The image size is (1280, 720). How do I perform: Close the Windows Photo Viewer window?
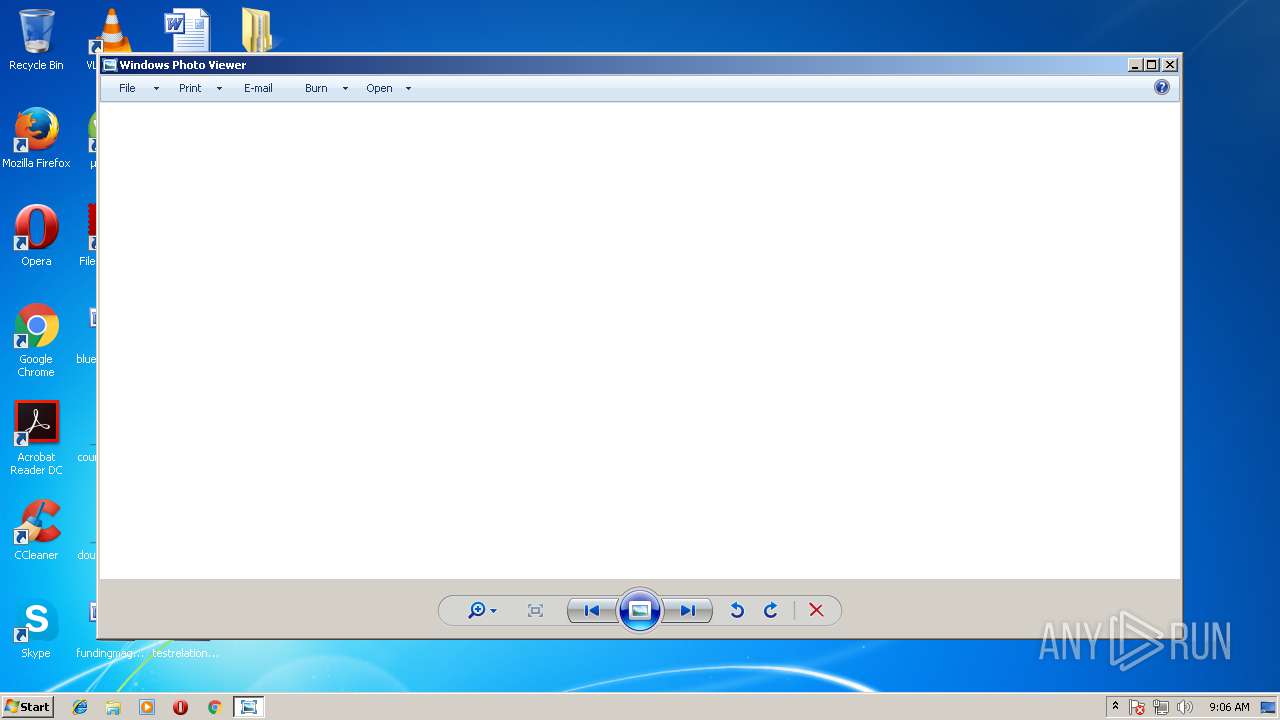tap(1170, 65)
